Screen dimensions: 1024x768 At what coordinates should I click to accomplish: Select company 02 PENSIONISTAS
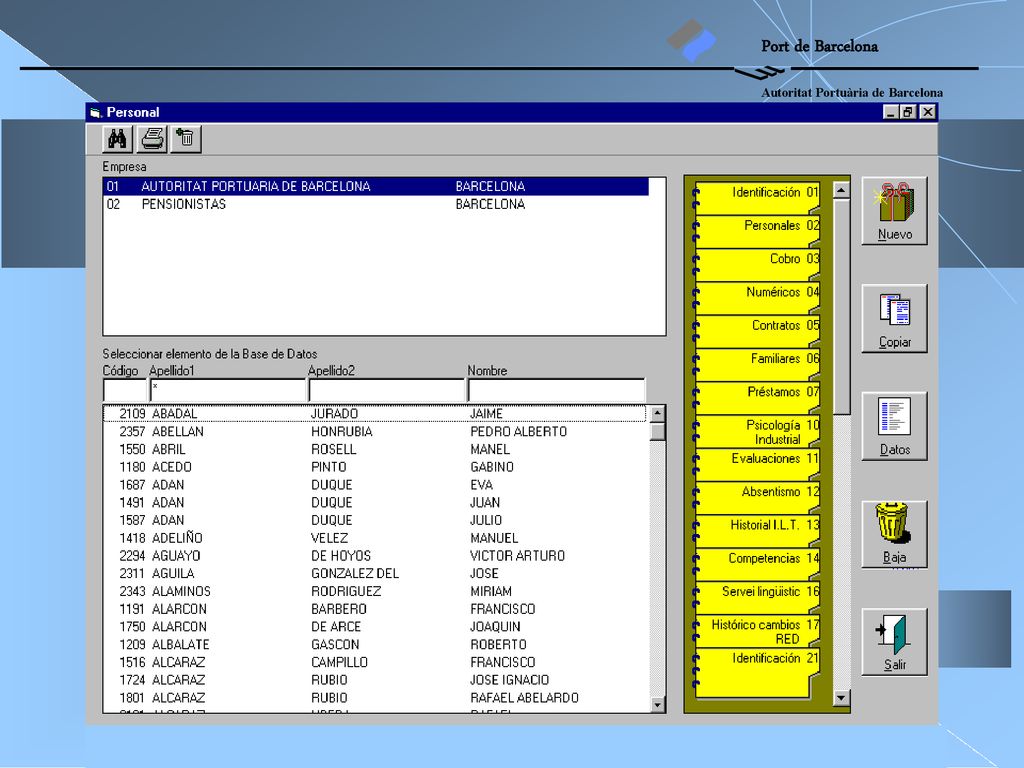point(376,204)
